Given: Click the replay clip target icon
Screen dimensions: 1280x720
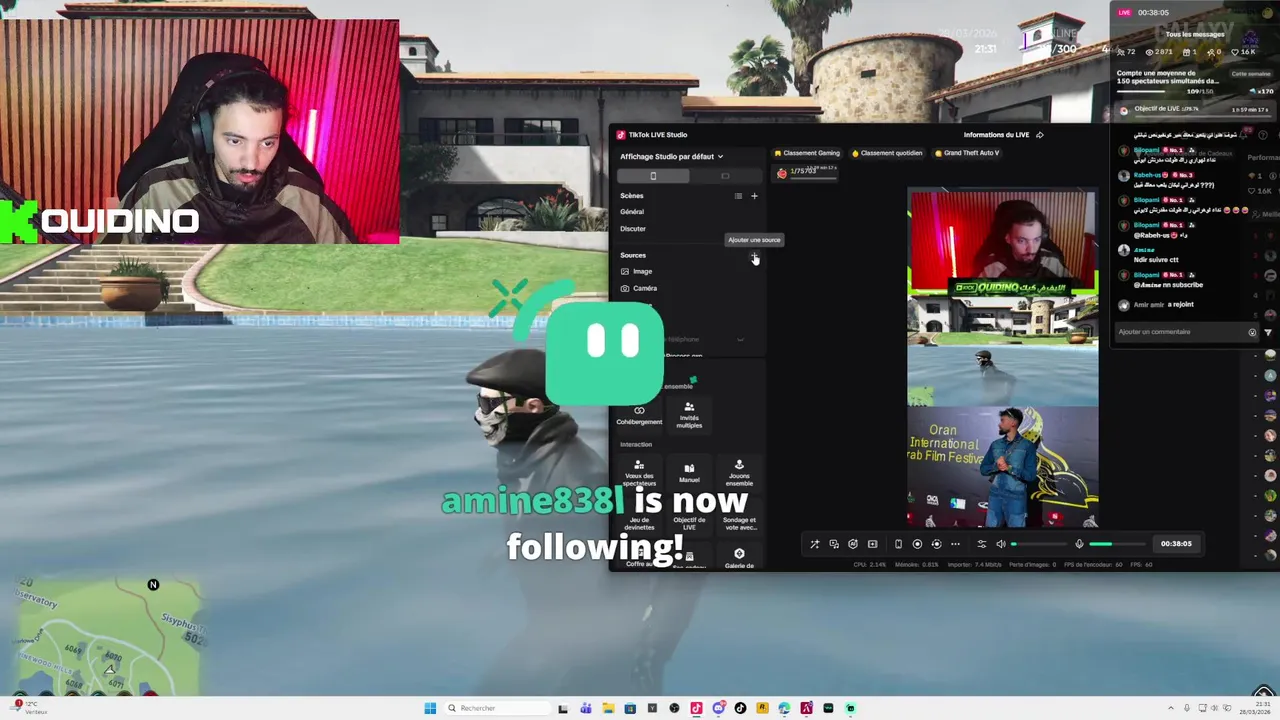Looking at the screenshot, I should 936,544.
